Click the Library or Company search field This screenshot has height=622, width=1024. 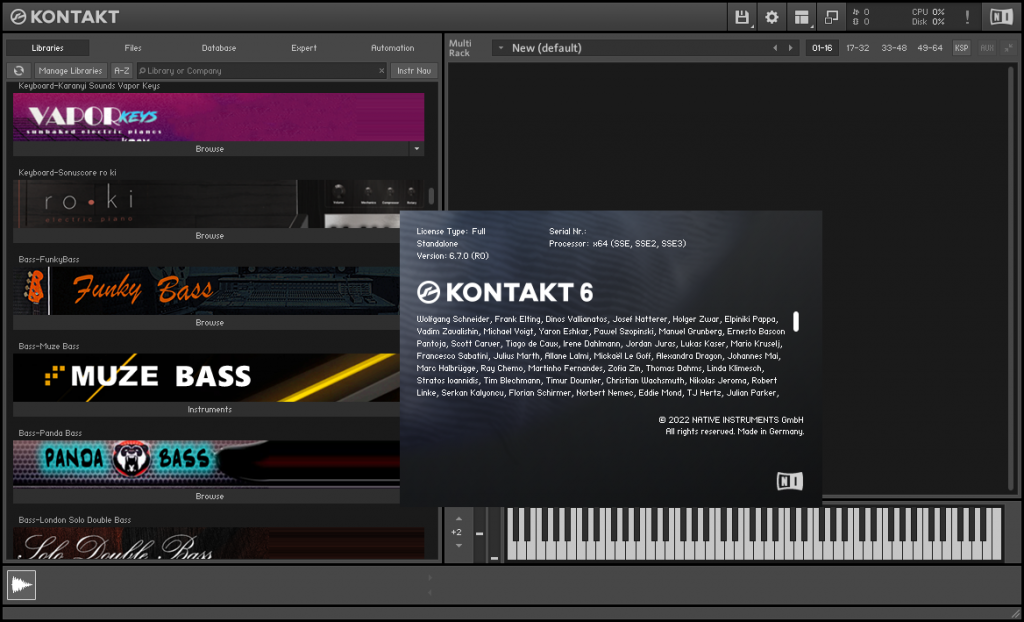[260, 71]
